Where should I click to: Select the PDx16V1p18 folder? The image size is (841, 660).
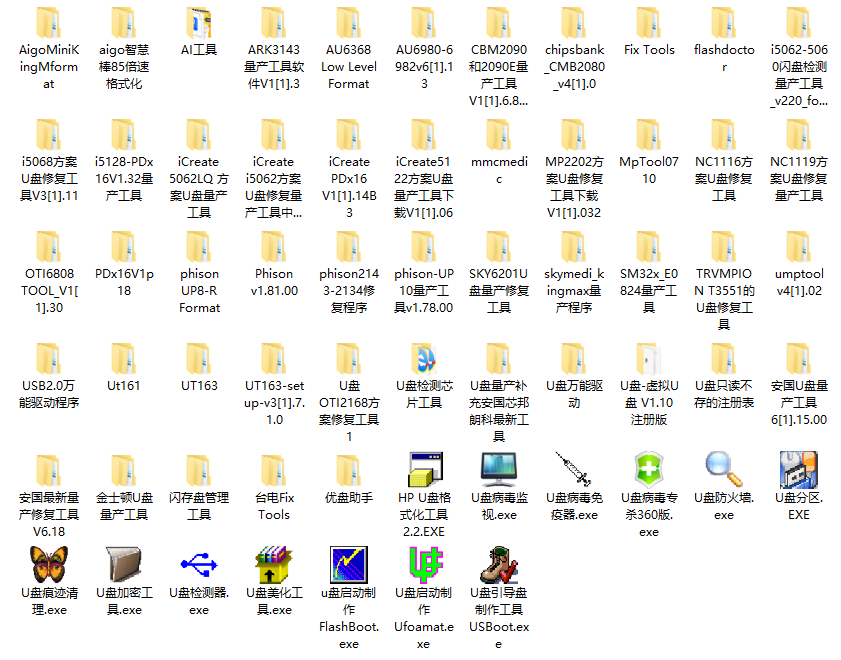click(x=124, y=247)
